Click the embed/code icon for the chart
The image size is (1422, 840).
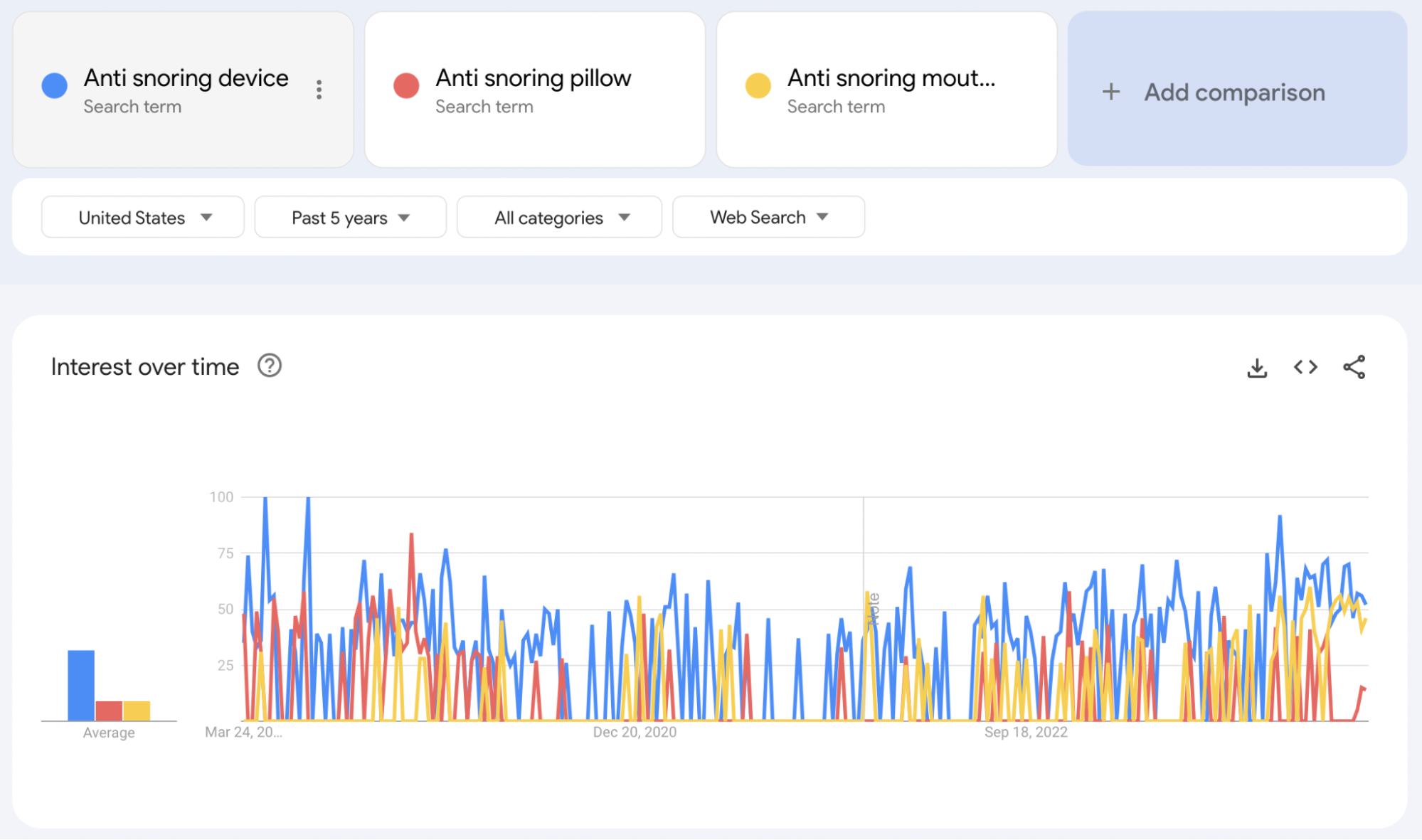(1306, 367)
